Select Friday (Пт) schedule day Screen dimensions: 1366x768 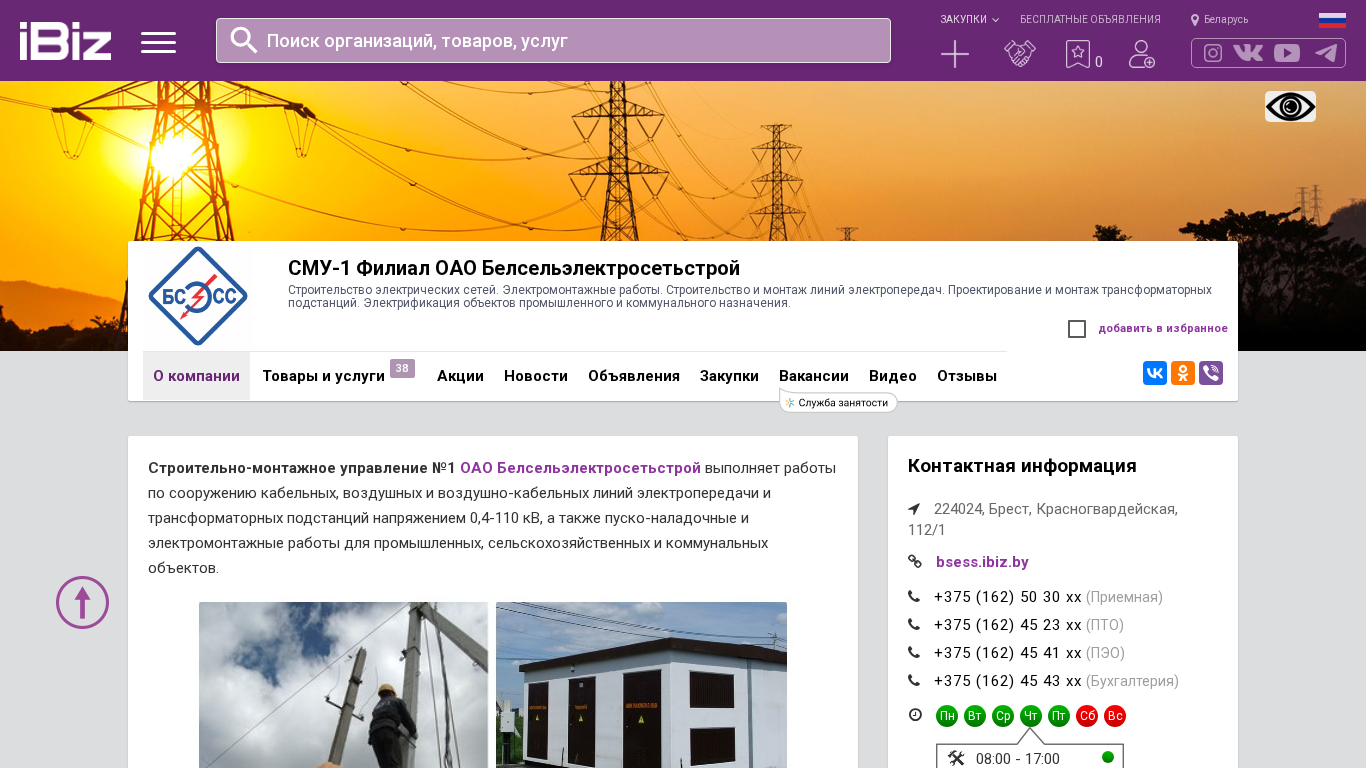point(1059,716)
